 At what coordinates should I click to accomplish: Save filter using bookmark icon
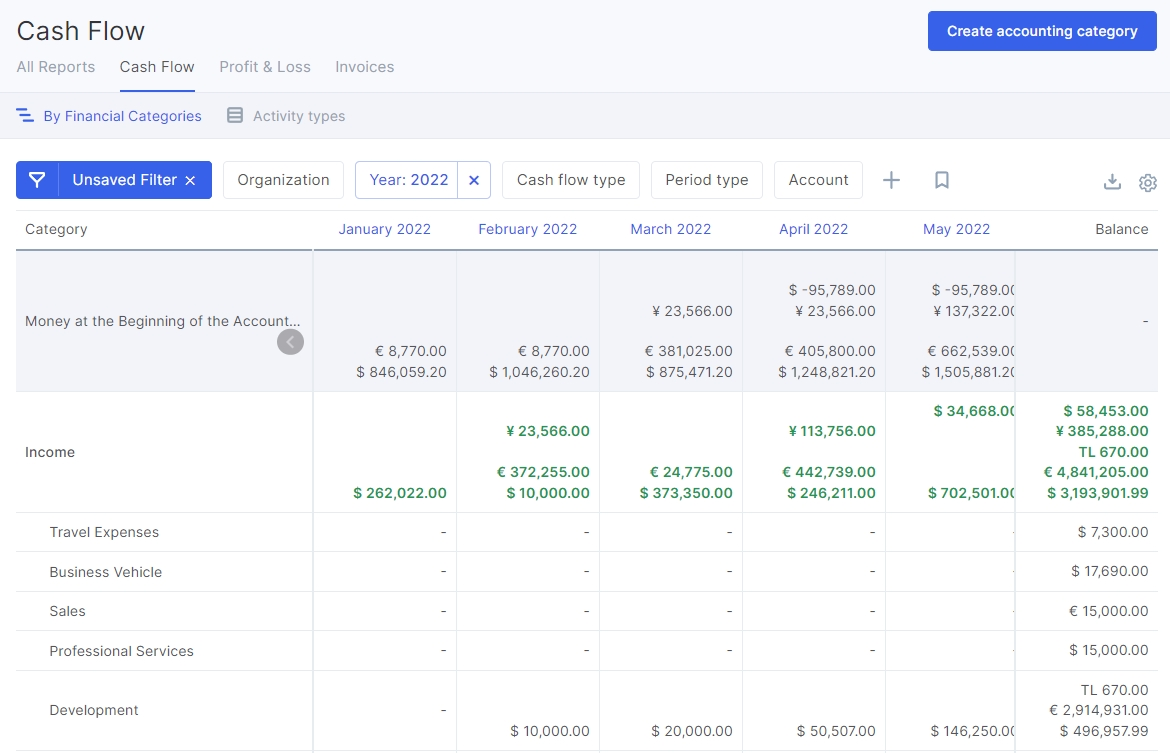point(941,180)
